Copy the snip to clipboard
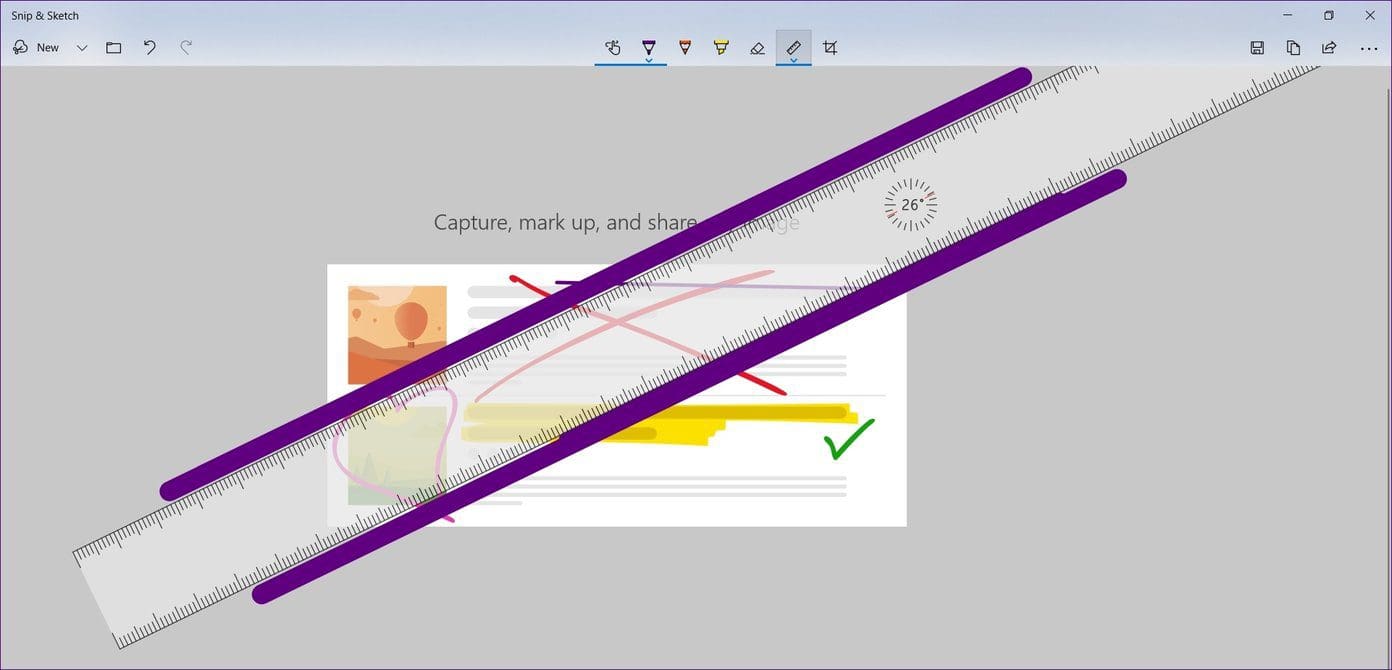 point(1293,47)
